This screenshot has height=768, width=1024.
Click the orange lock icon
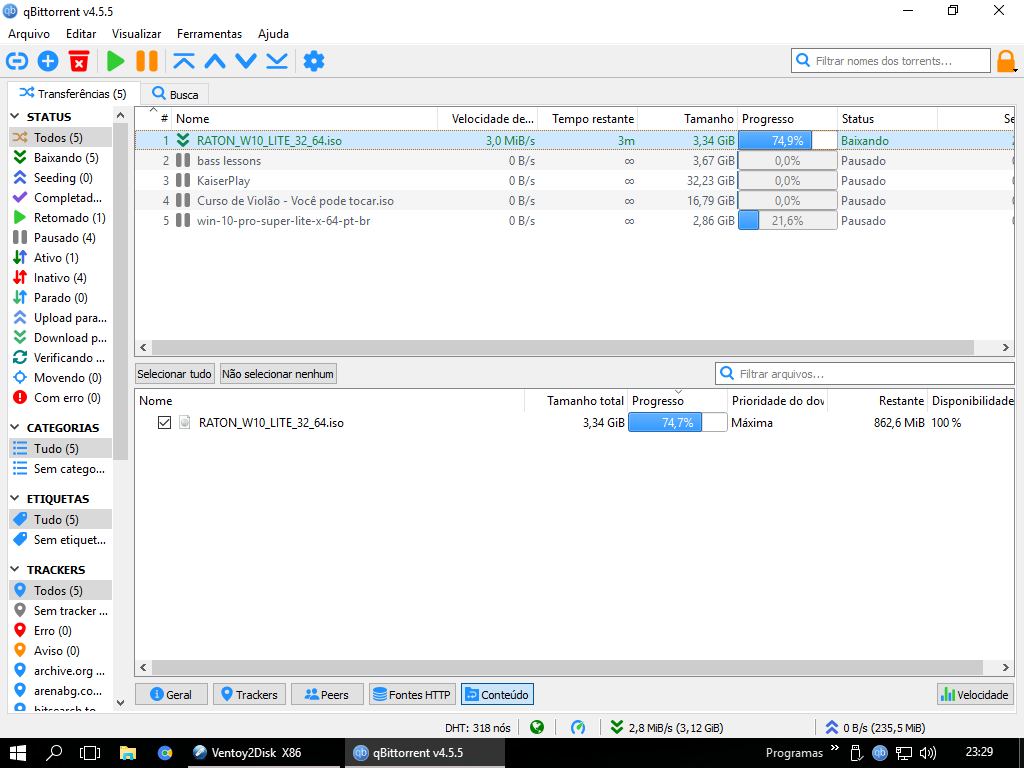point(1005,61)
